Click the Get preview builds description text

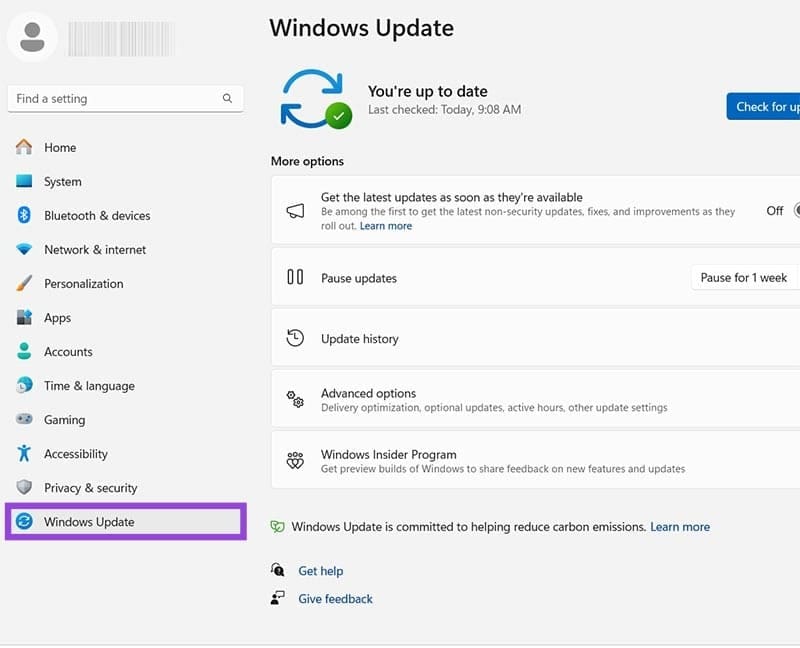503,468
